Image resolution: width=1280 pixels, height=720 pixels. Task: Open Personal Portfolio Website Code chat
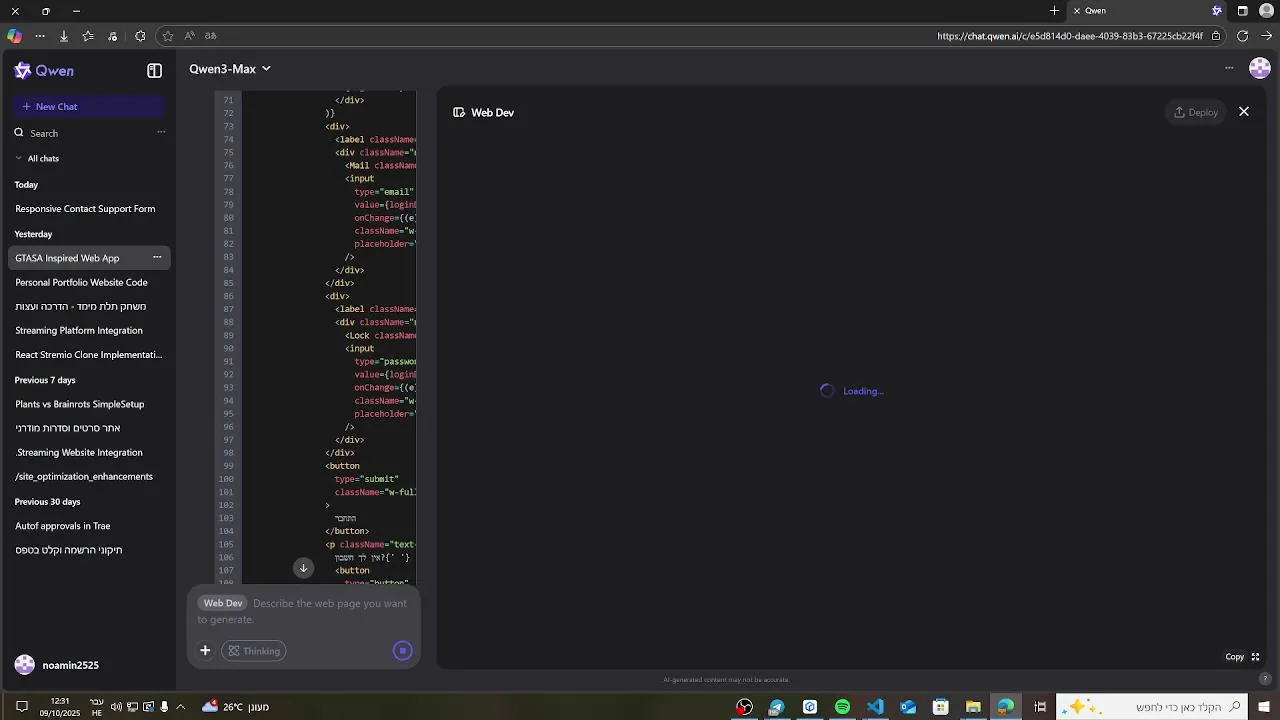[81, 282]
